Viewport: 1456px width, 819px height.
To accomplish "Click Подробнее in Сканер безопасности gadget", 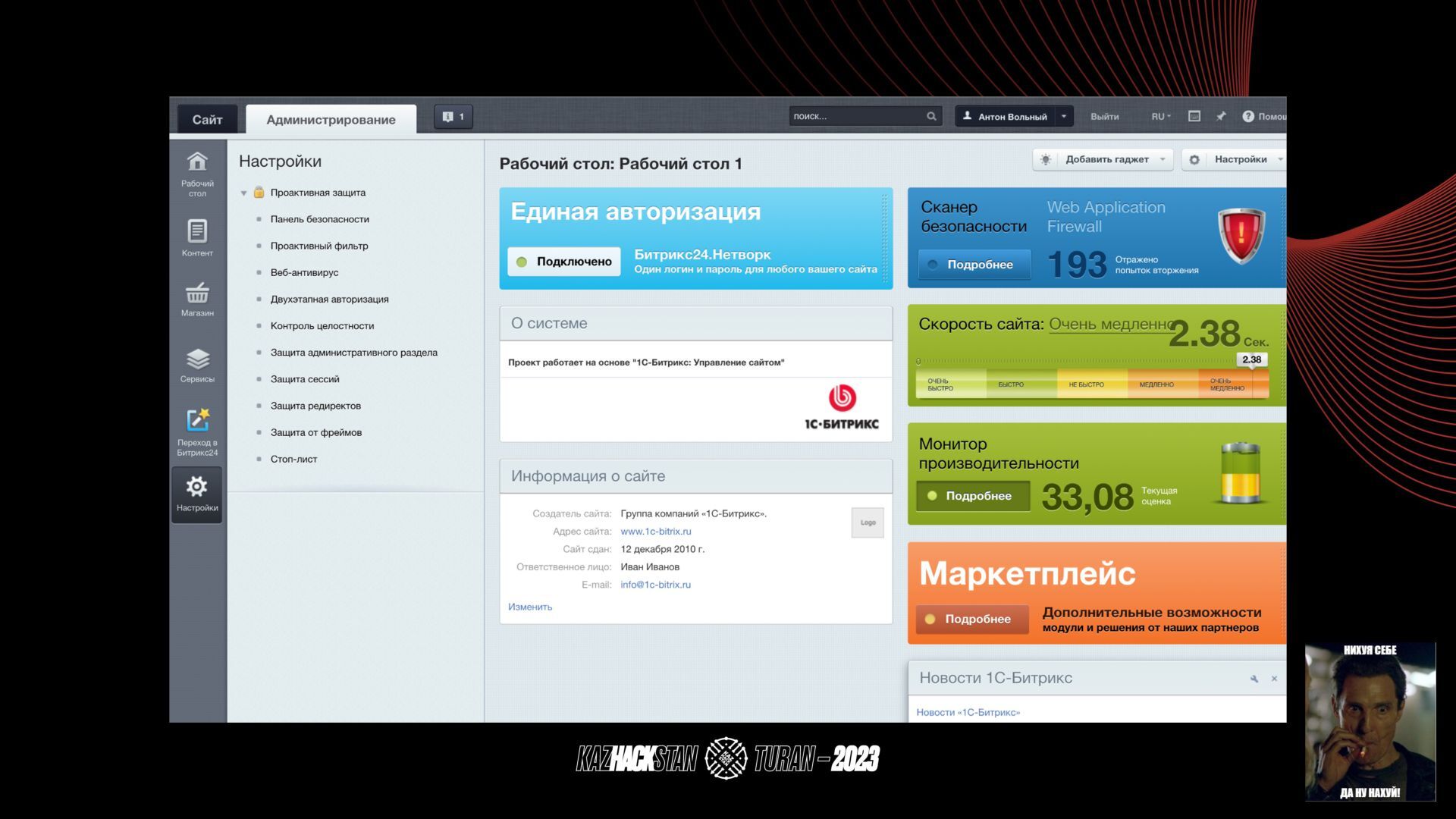I will [x=974, y=265].
